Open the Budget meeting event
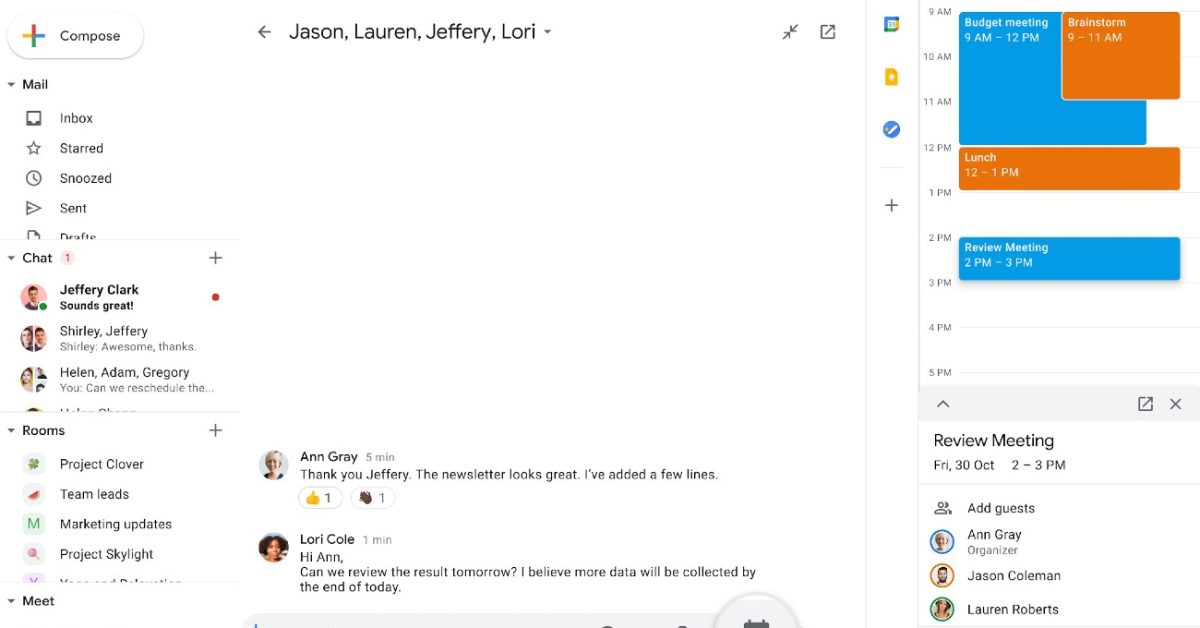1200x628 pixels. [1008, 78]
